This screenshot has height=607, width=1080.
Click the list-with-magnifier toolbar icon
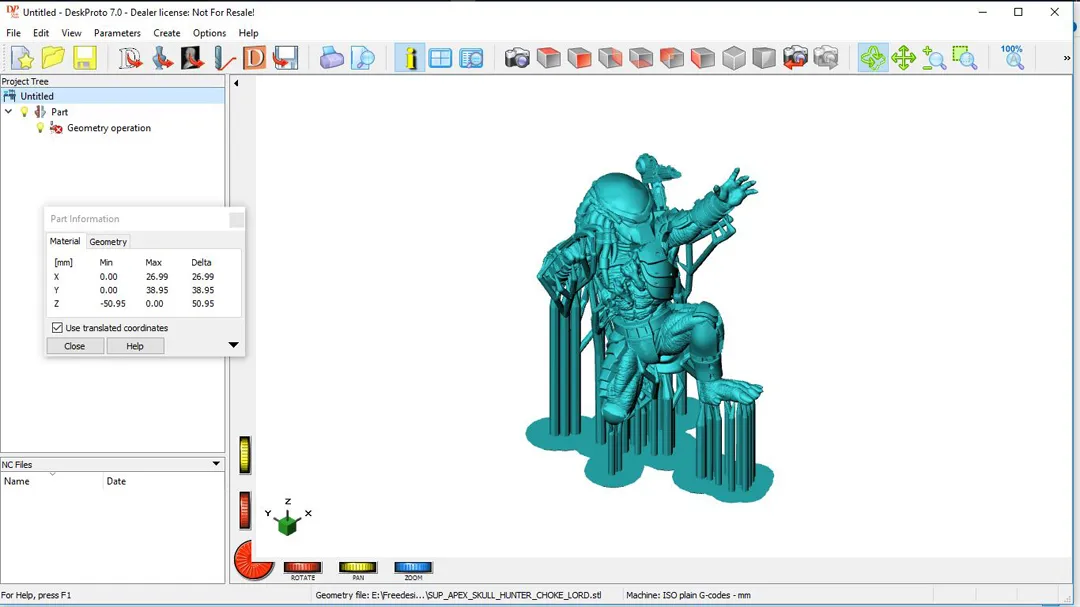coord(472,58)
